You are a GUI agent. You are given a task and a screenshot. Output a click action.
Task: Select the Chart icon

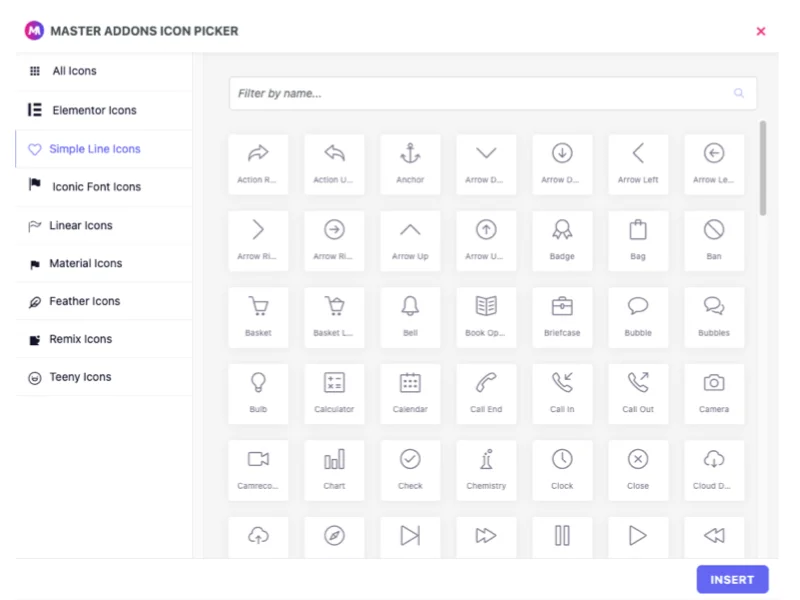click(x=334, y=470)
